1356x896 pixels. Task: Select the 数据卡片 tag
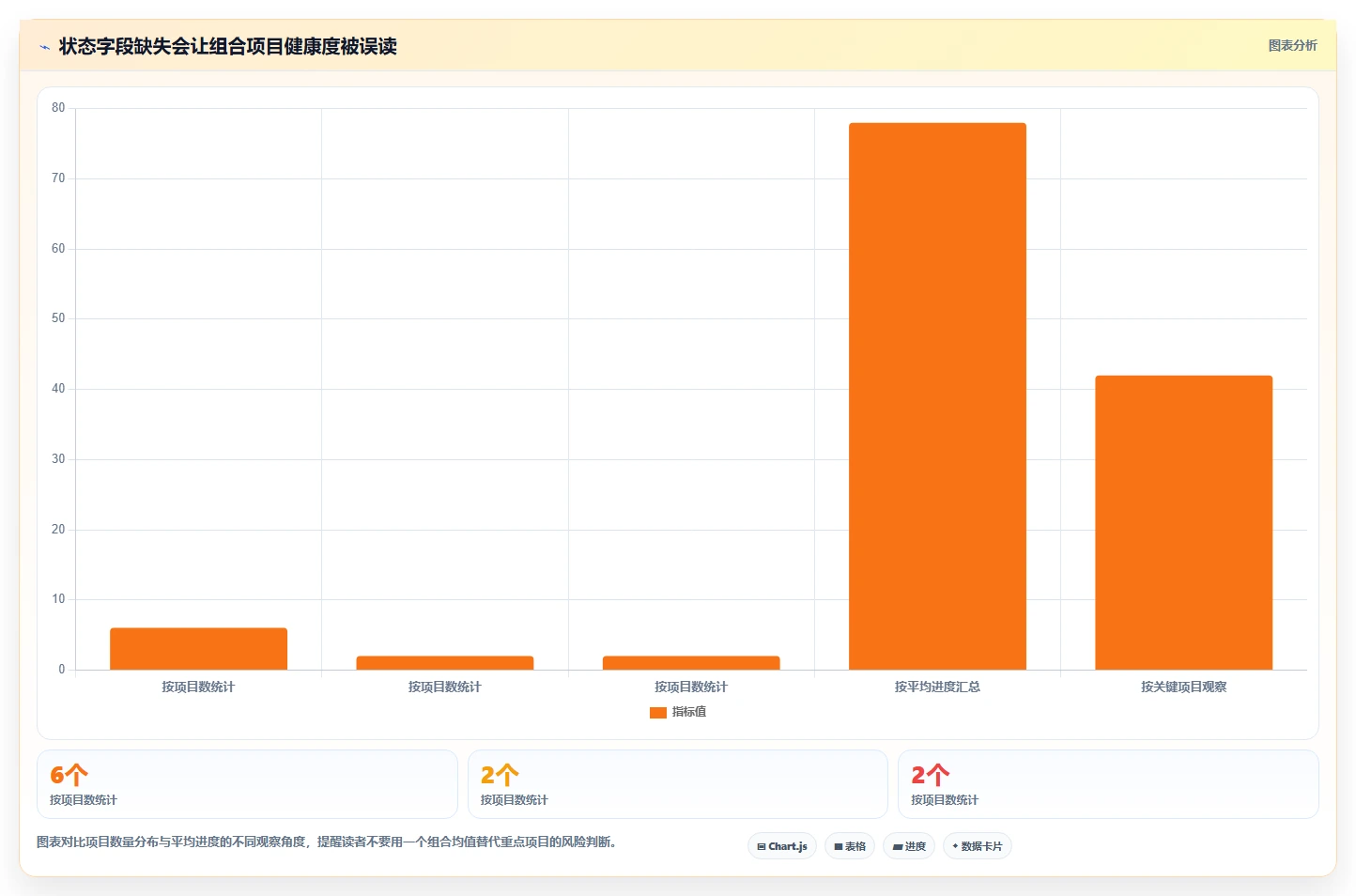coord(978,846)
